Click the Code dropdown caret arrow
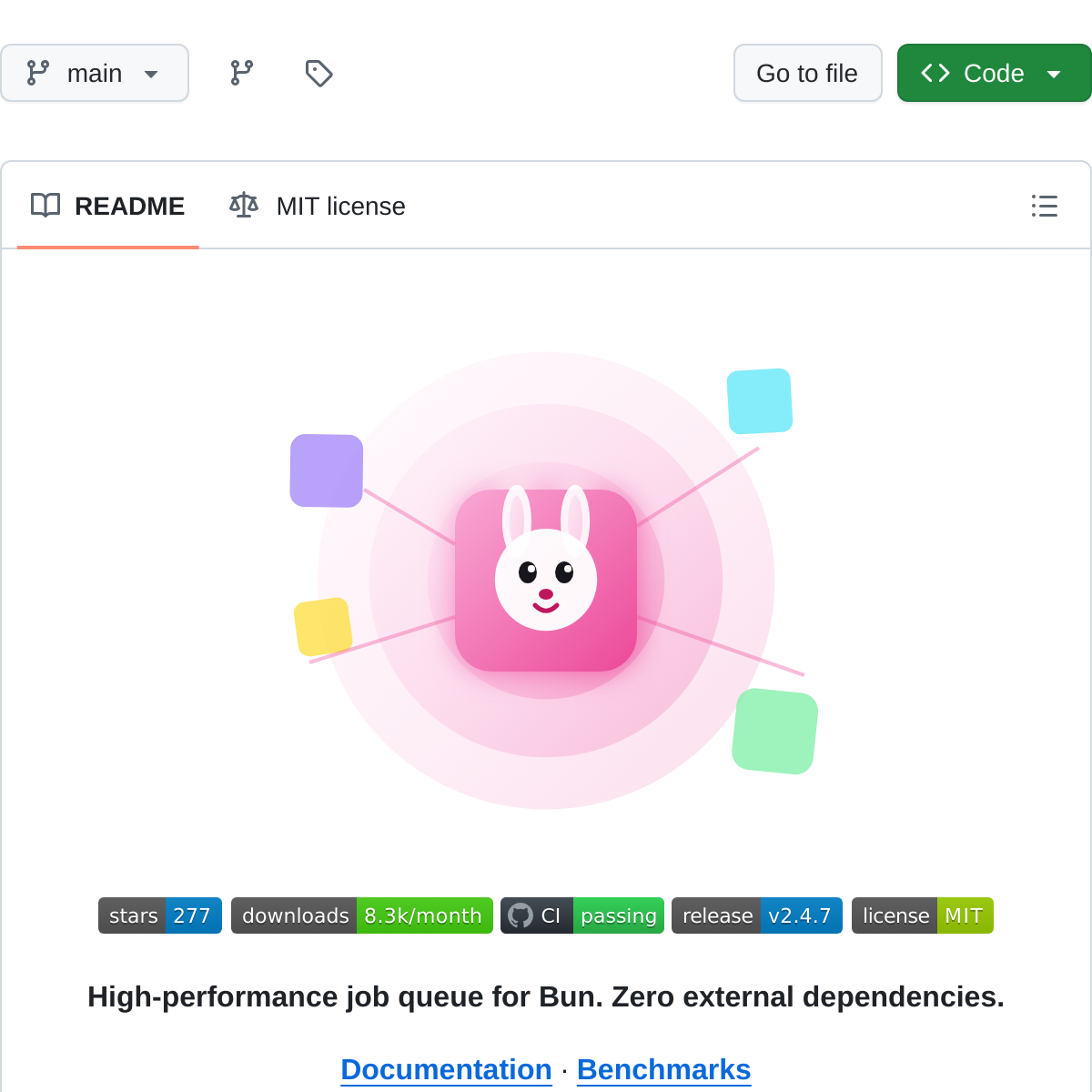The height and width of the screenshot is (1092, 1092). coord(1054,74)
